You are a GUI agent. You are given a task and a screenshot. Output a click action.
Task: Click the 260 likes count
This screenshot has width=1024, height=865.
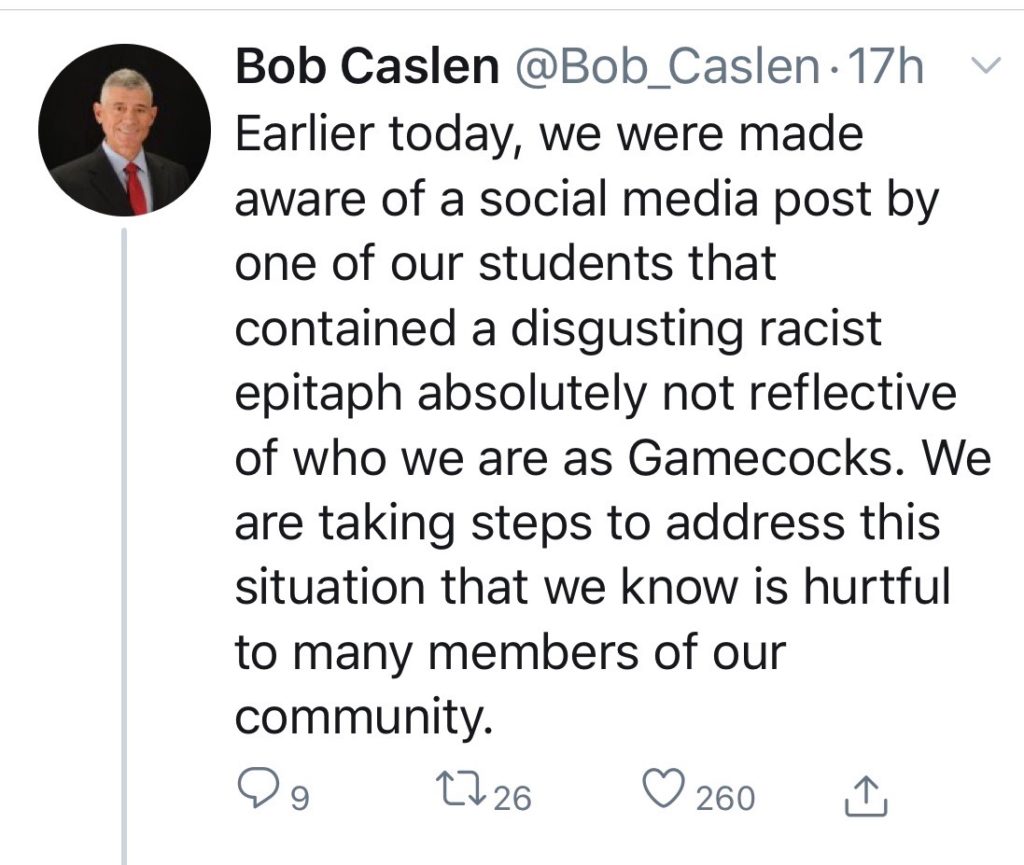point(725,797)
